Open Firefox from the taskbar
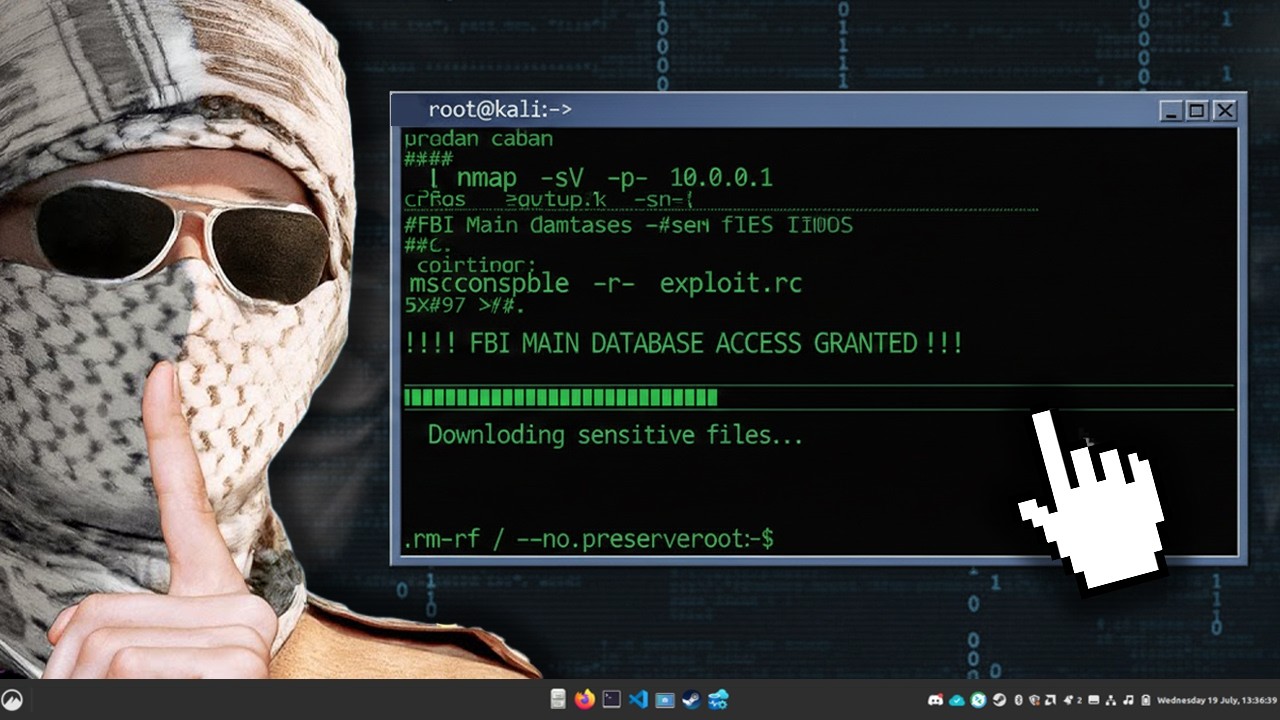The height and width of the screenshot is (720, 1280). pyautogui.click(x=585, y=700)
